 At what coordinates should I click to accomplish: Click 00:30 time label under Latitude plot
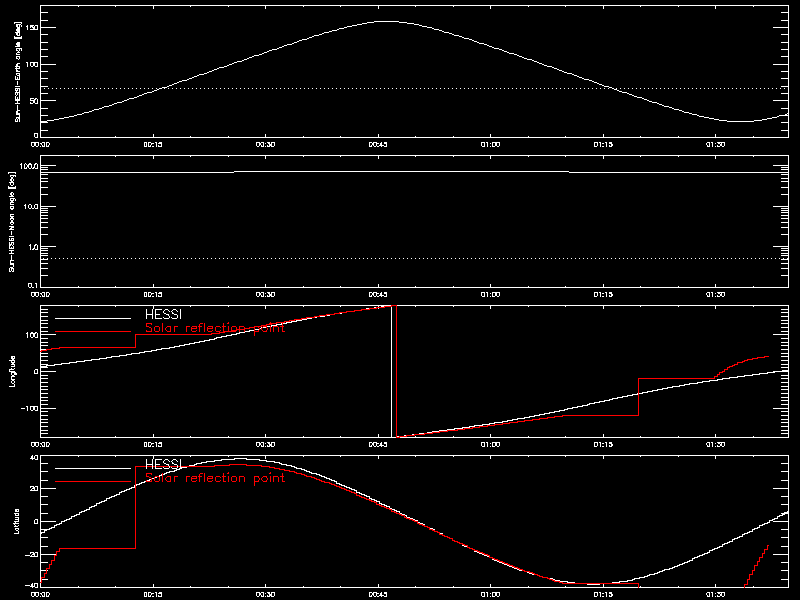pos(265,594)
